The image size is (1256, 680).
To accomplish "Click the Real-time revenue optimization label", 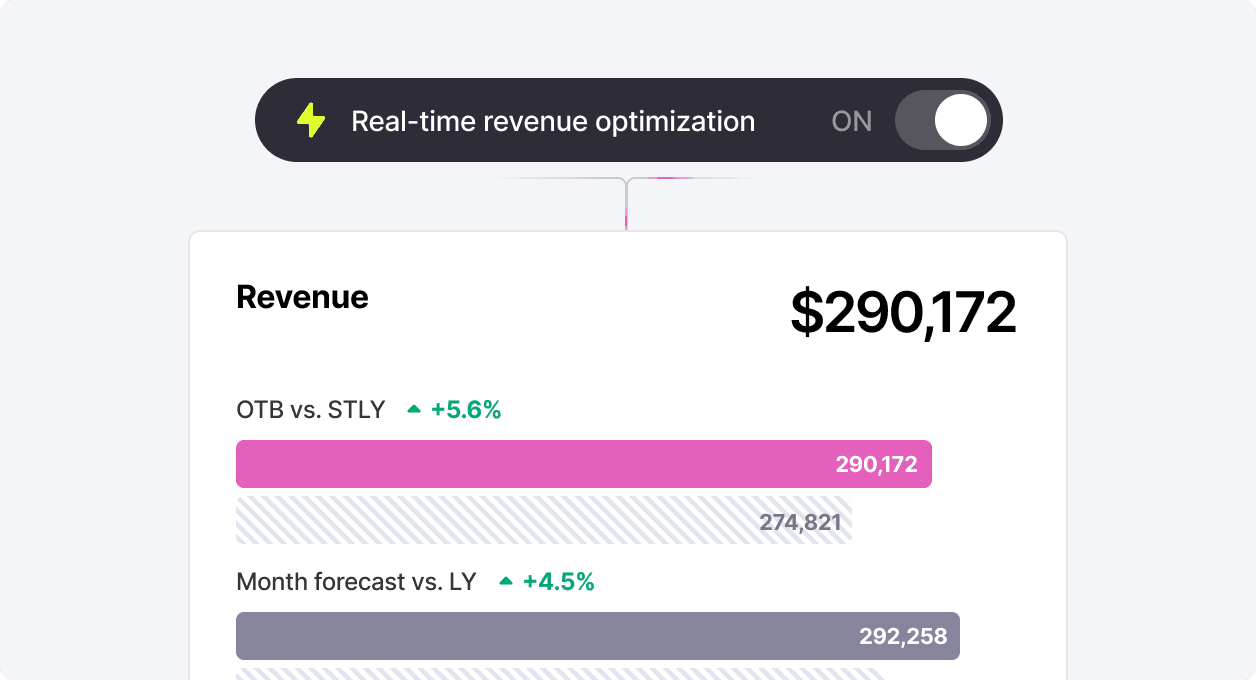I will coord(553,120).
